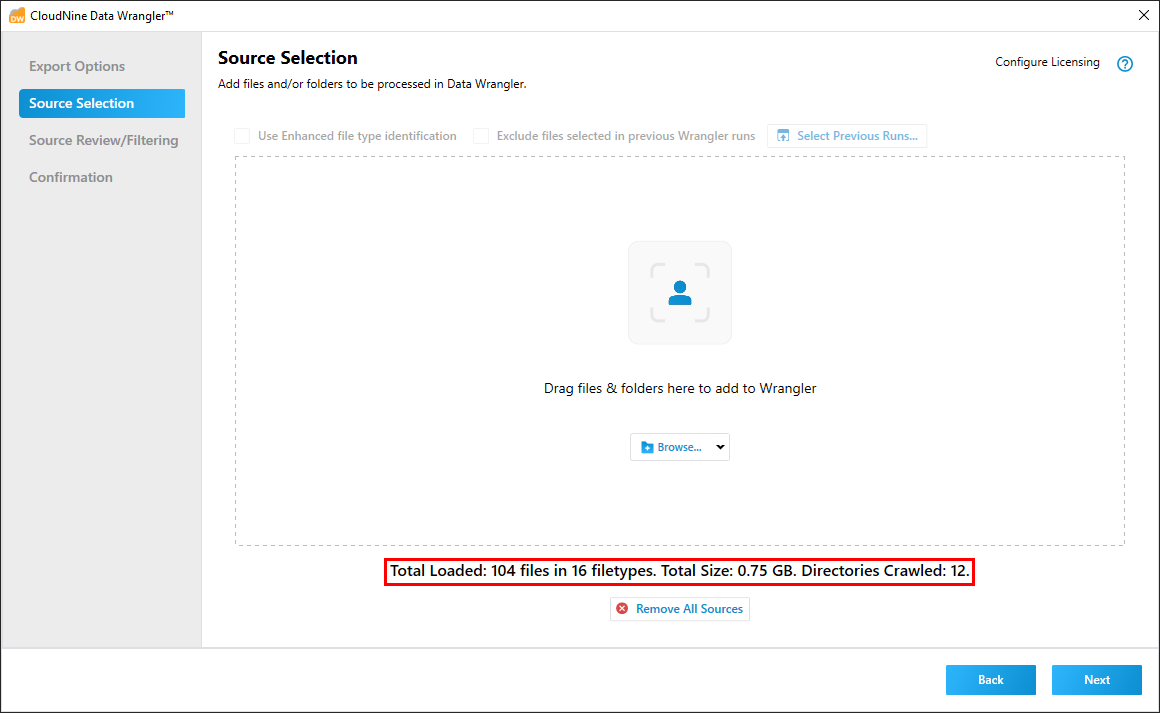Select the Source Selection step
The width and height of the screenshot is (1160, 713).
click(102, 104)
